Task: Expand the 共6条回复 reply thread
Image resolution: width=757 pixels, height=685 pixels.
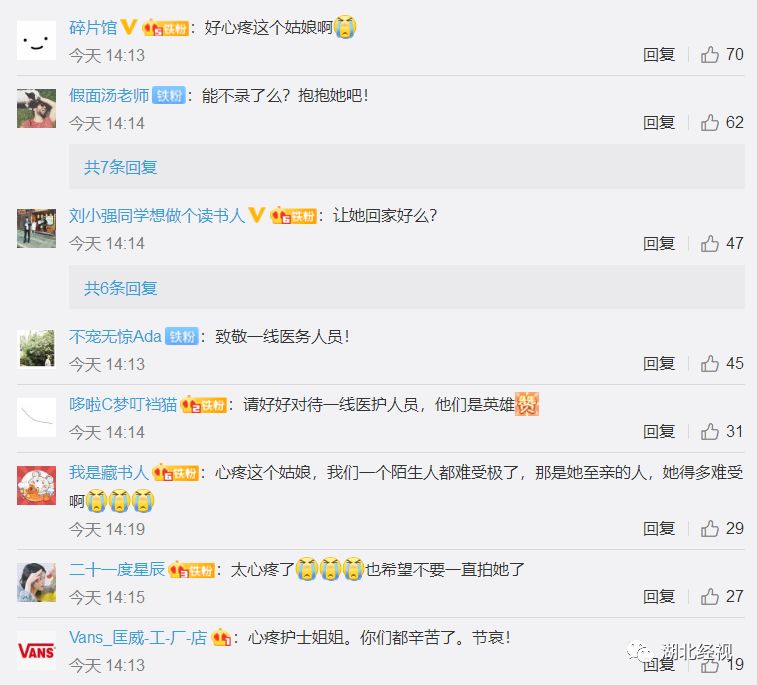Action: 121,288
